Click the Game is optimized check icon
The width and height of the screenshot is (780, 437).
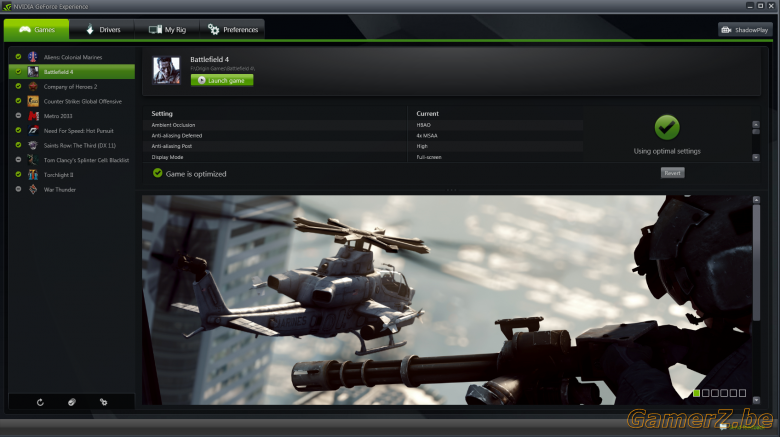click(158, 173)
